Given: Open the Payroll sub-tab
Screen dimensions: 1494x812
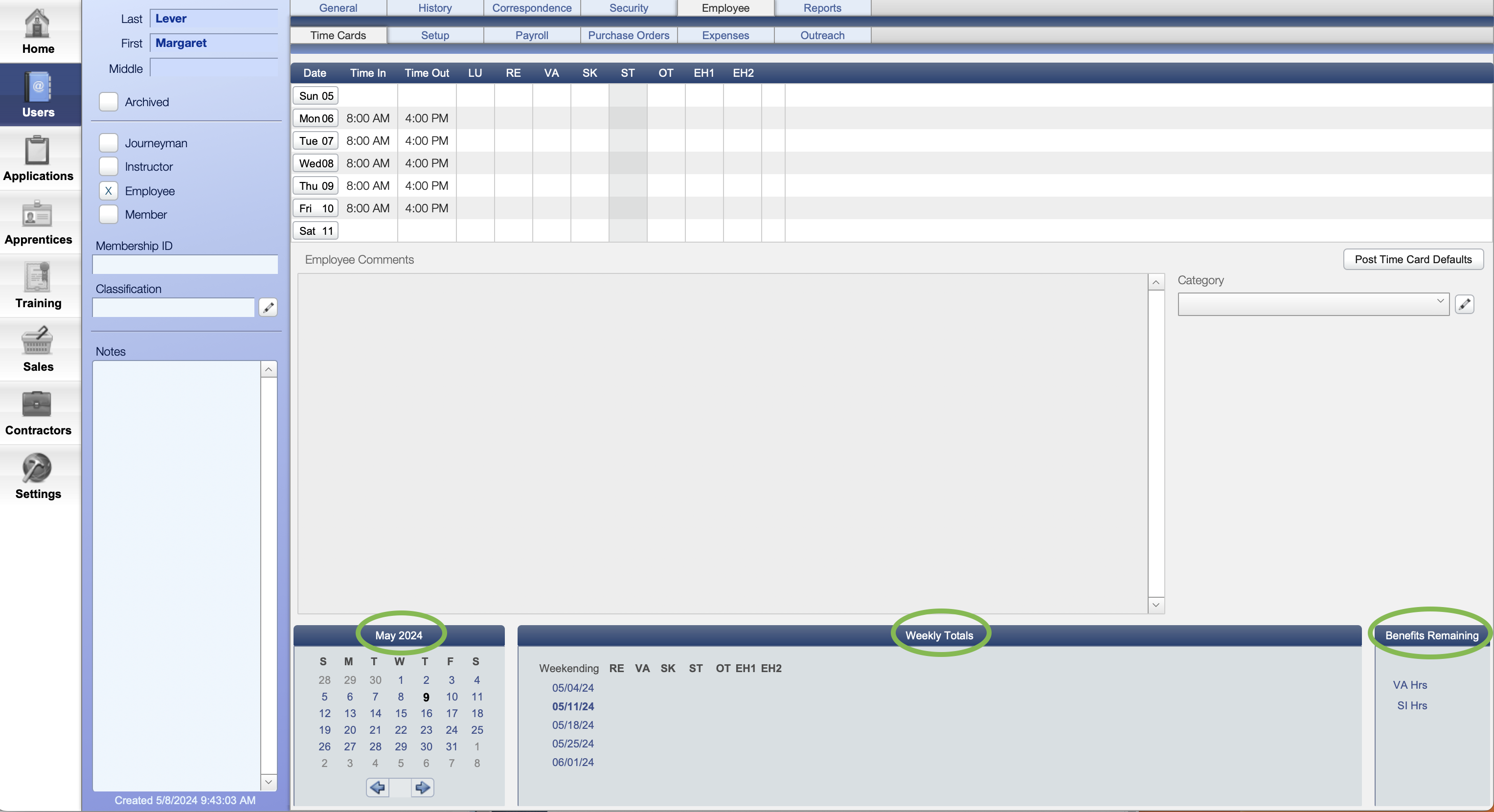Looking at the screenshot, I should pos(532,35).
